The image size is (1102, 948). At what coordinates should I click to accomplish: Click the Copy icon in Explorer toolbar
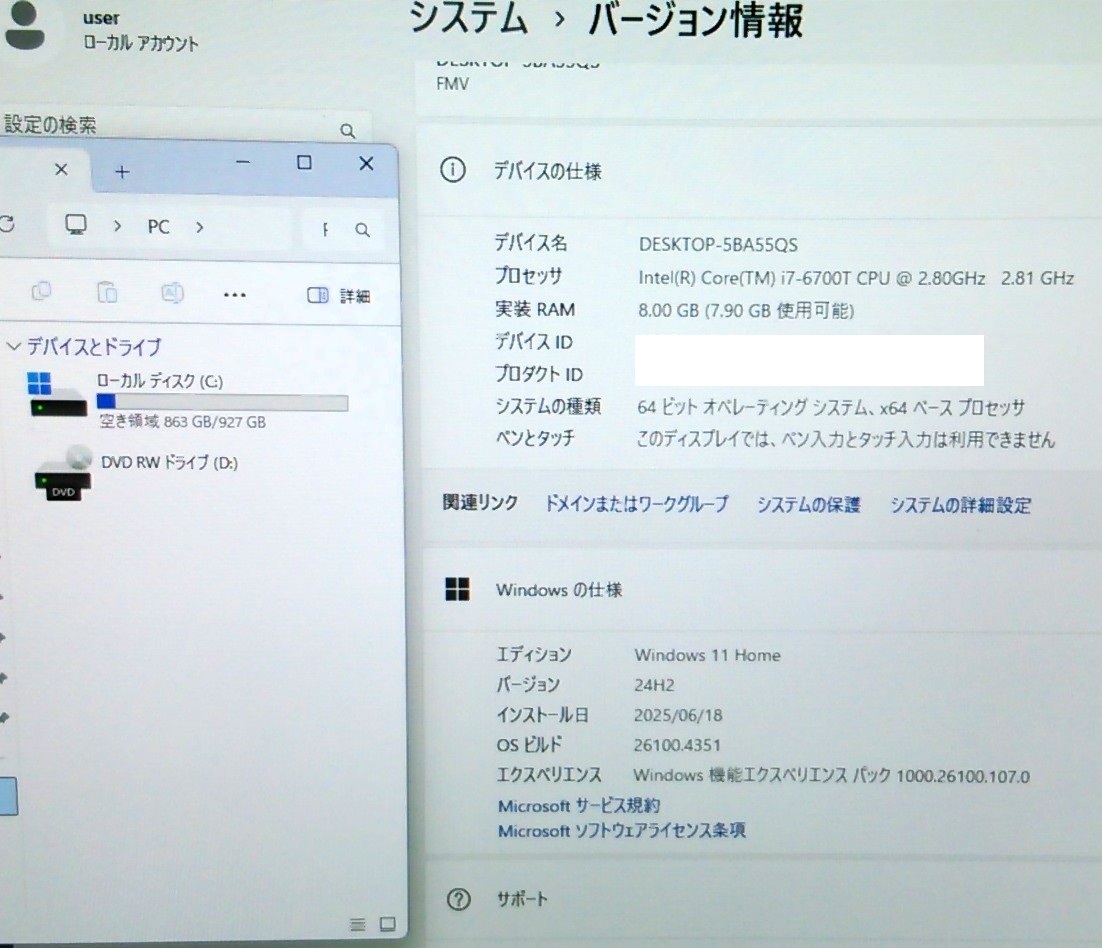(x=41, y=291)
